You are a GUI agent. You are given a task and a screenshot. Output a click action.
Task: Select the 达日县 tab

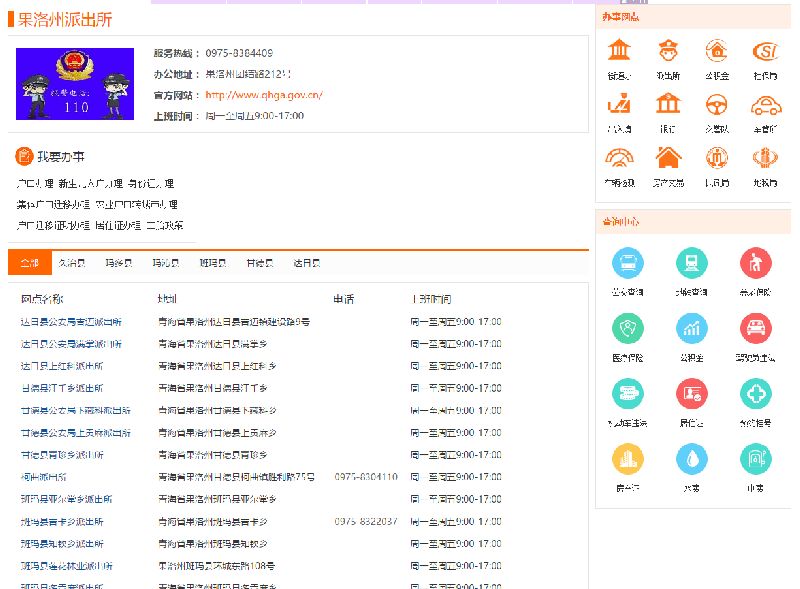tap(306, 263)
